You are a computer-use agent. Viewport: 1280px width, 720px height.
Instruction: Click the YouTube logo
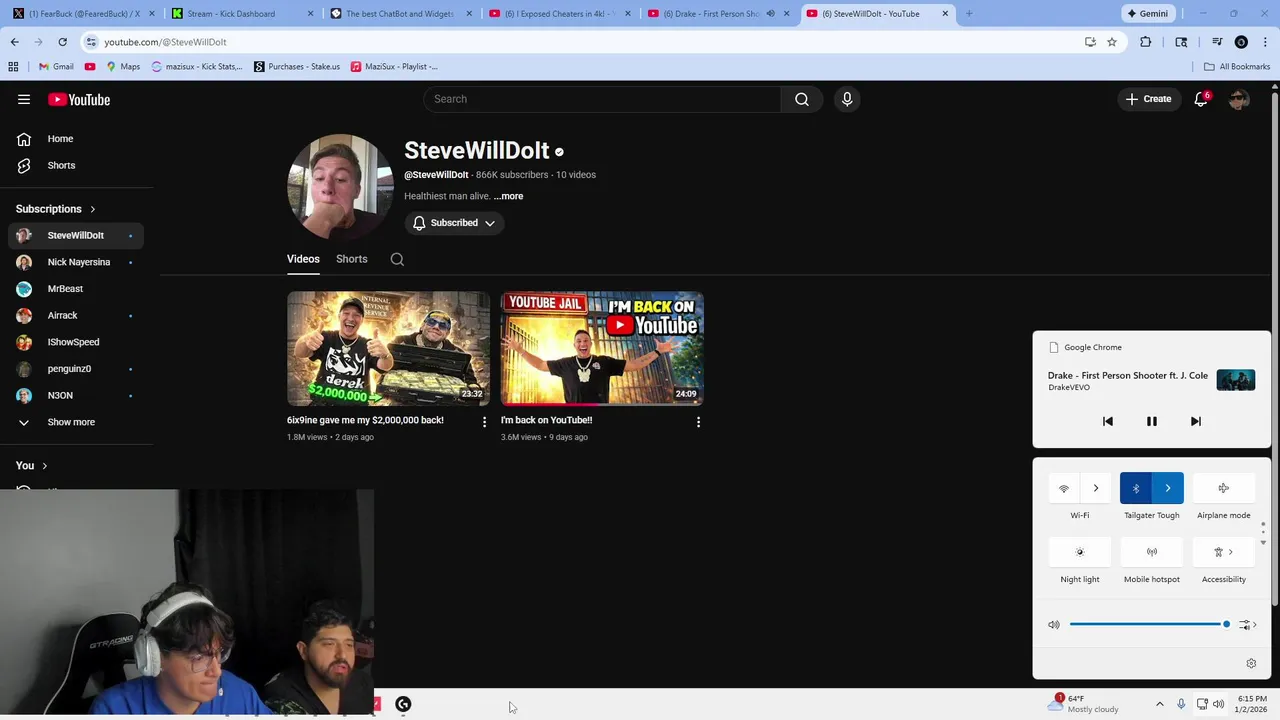79,99
